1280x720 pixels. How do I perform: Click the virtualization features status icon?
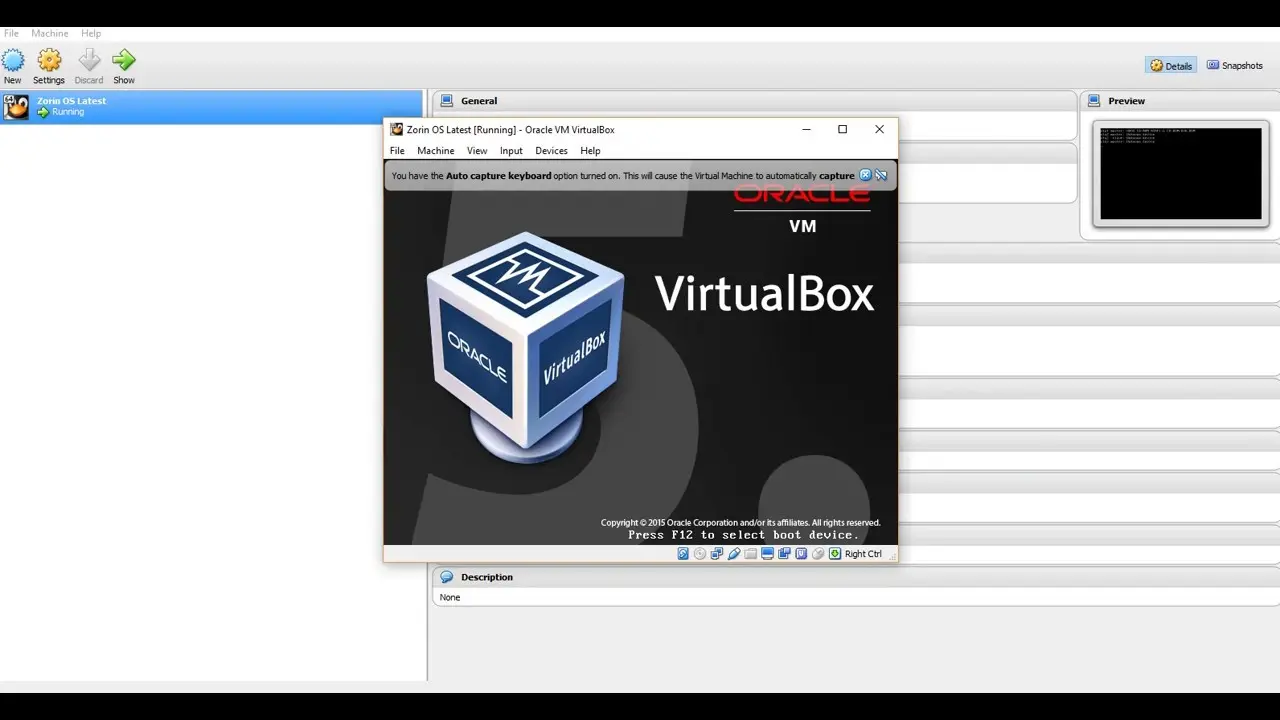click(x=801, y=554)
